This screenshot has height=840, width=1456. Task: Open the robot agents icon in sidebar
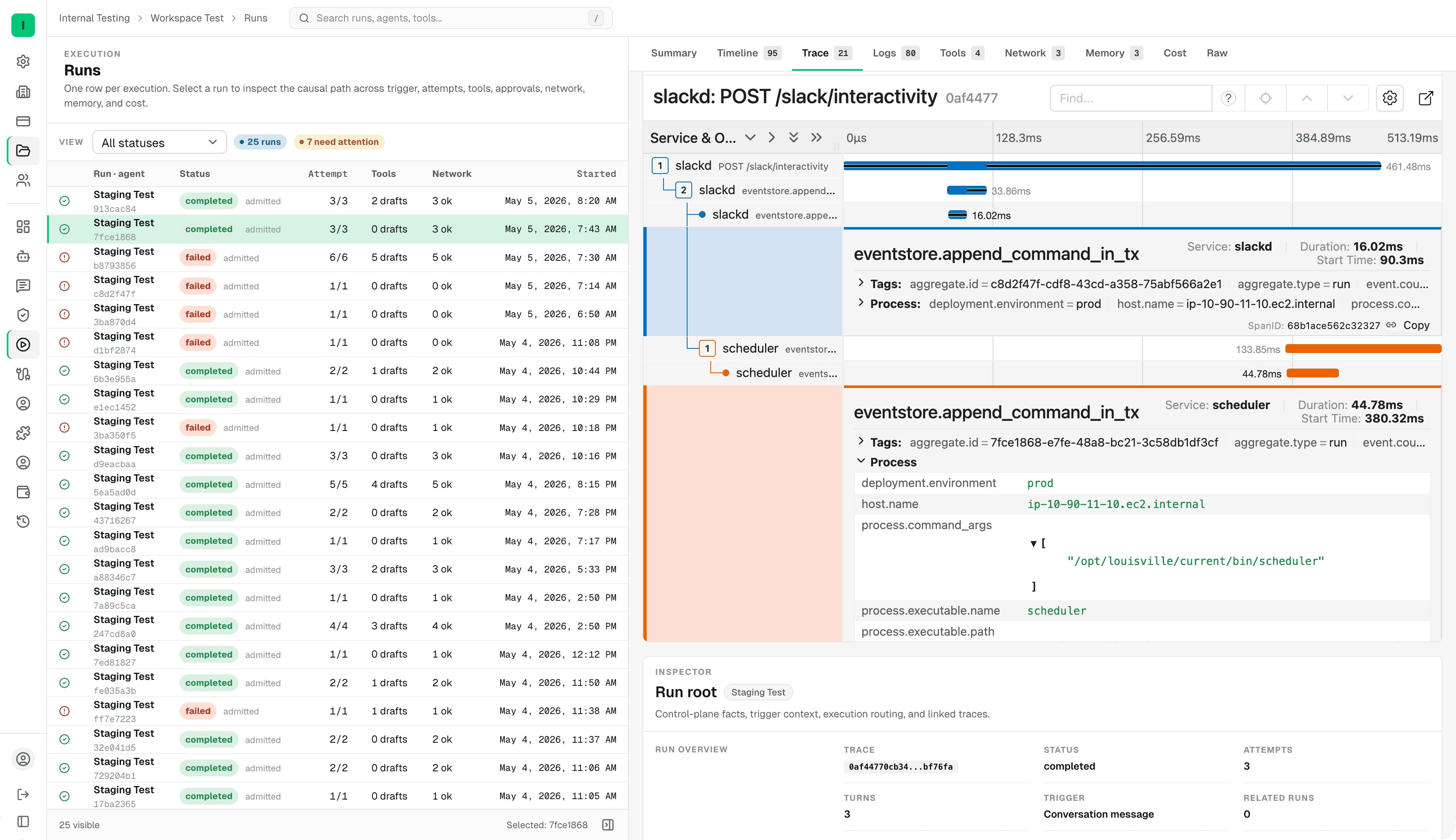[23, 256]
